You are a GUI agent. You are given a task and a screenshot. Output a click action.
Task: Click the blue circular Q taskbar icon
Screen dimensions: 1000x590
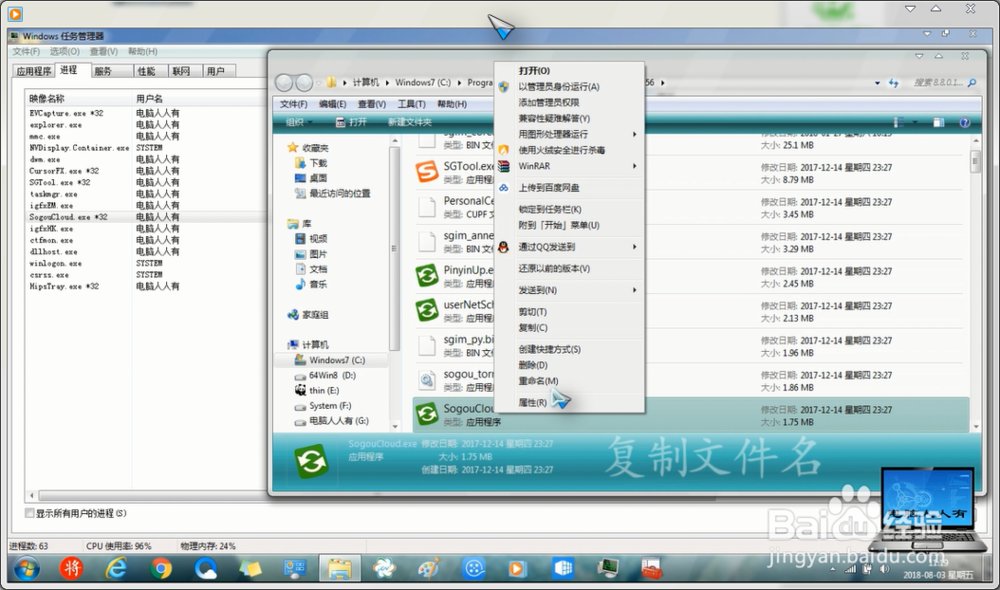coord(205,568)
